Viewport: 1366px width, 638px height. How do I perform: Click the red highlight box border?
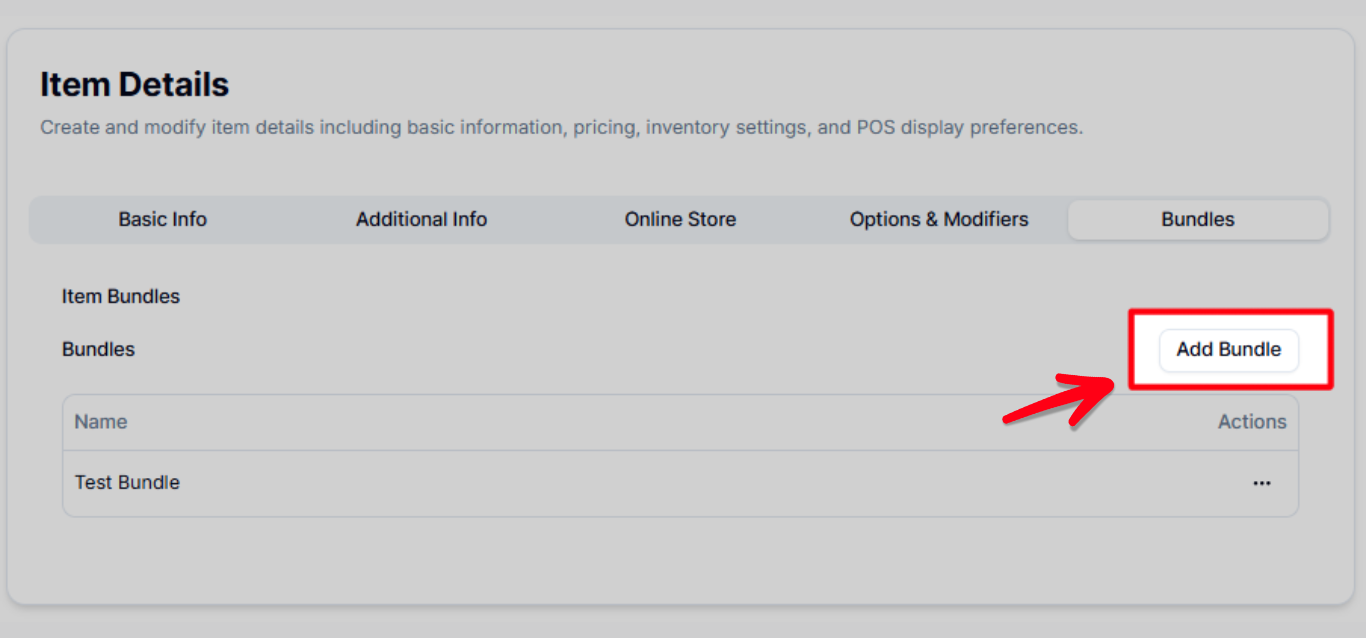click(x=1230, y=312)
